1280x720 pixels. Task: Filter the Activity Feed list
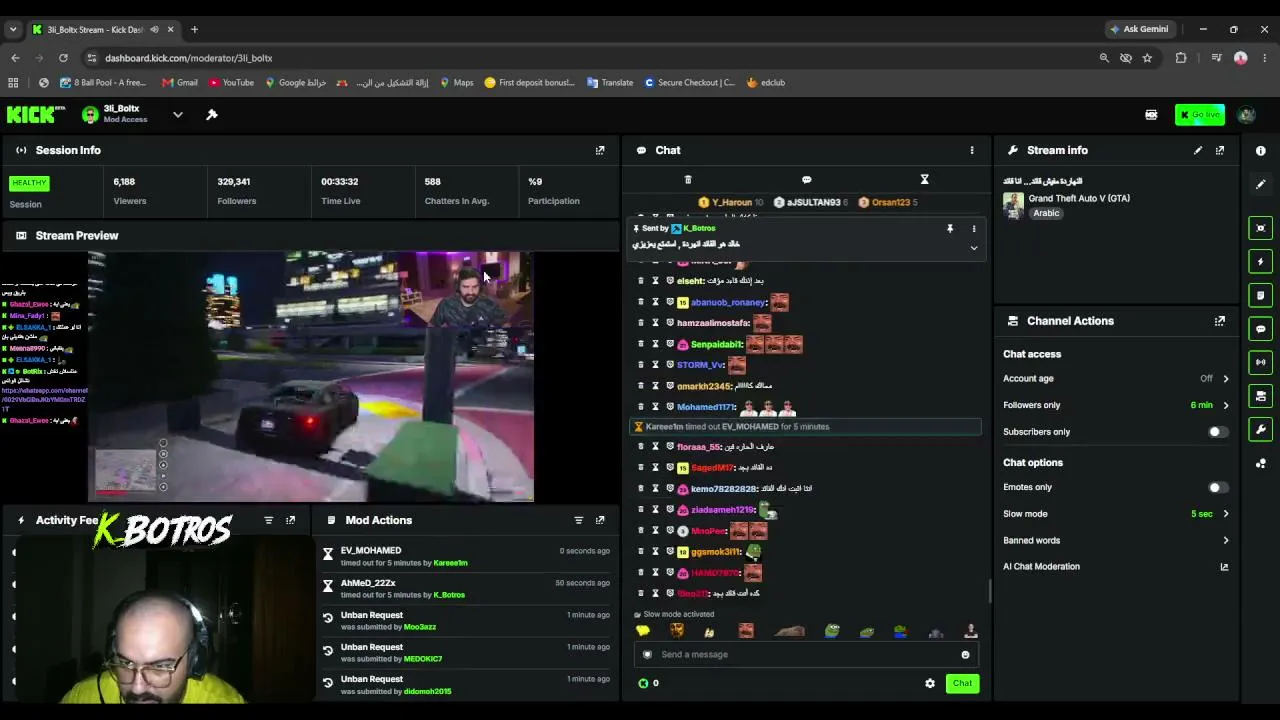click(268, 520)
